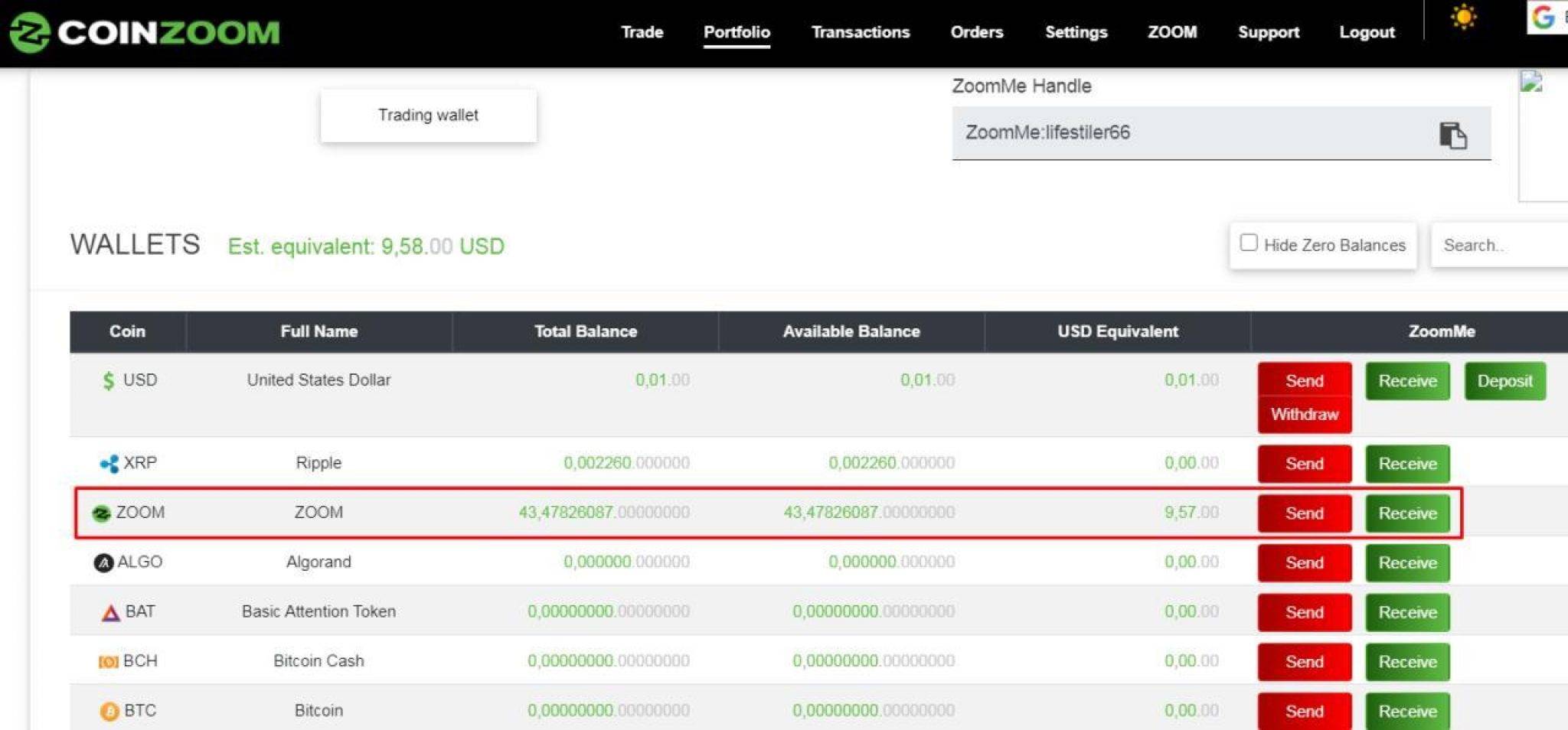This screenshot has height=730, width=1568.
Task: Click the Google icon at top right
Action: tap(1544, 16)
